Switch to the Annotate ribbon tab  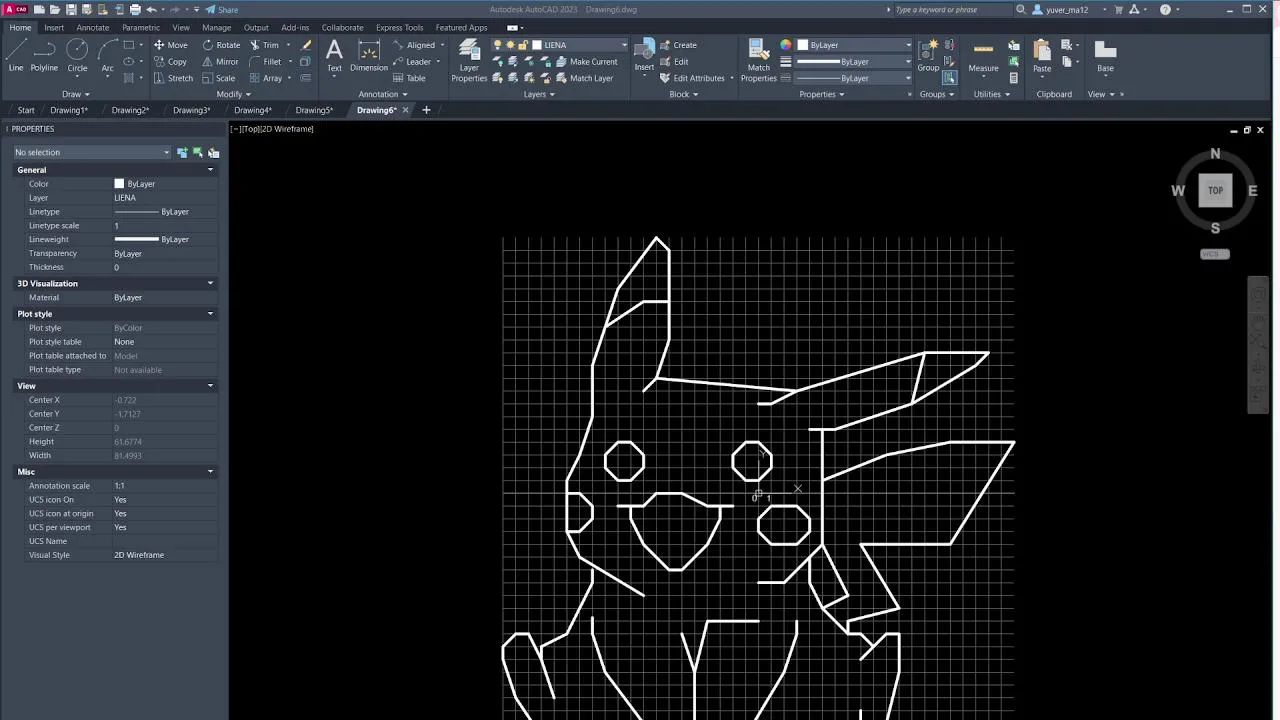[93, 27]
